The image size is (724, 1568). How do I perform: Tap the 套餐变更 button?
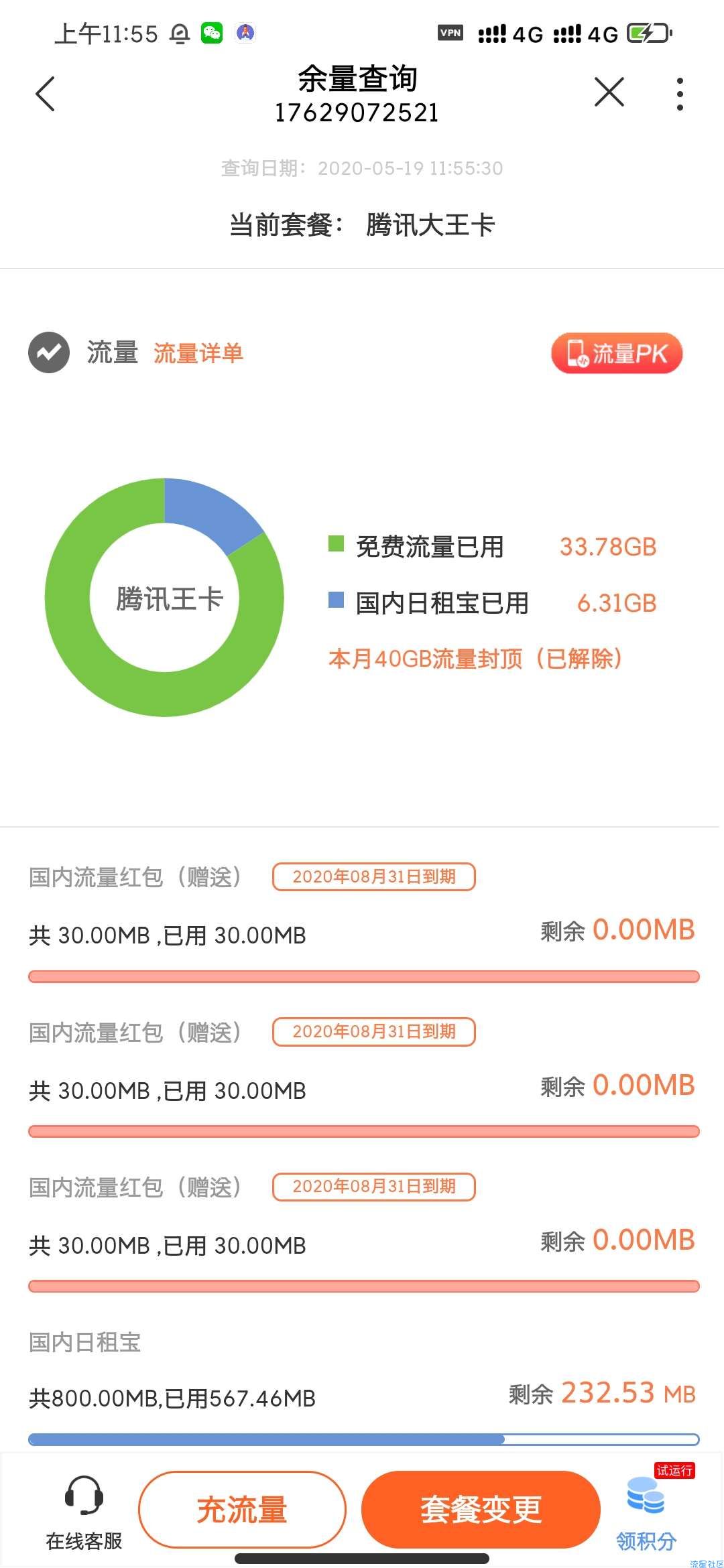[x=481, y=1510]
